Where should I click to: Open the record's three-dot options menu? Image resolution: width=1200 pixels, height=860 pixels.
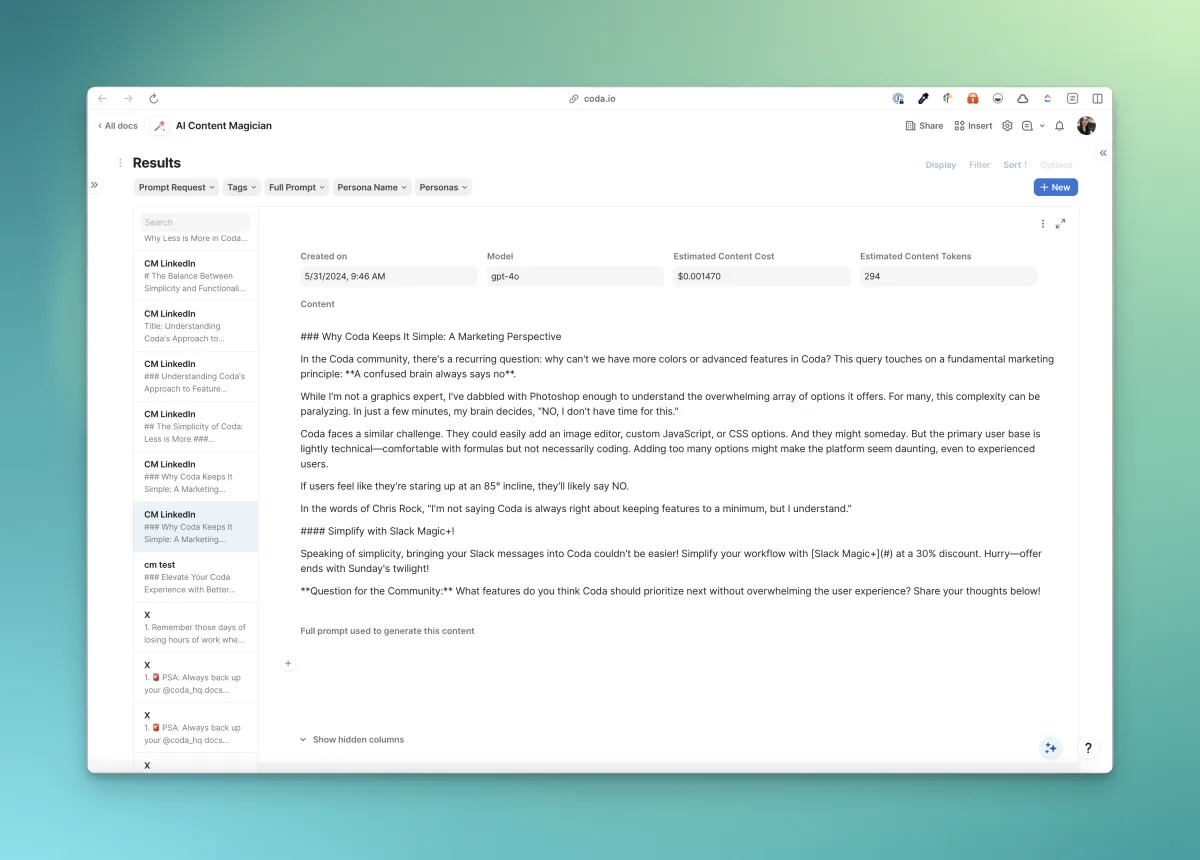tap(1043, 224)
